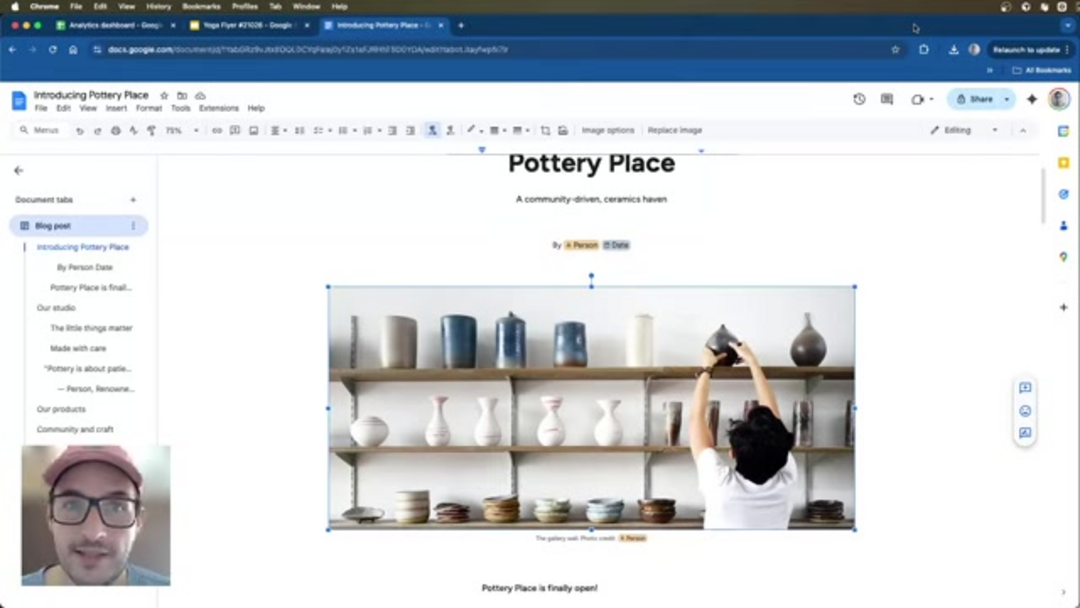Select Our products in the document outline
This screenshot has height=608, width=1080.
60,409
